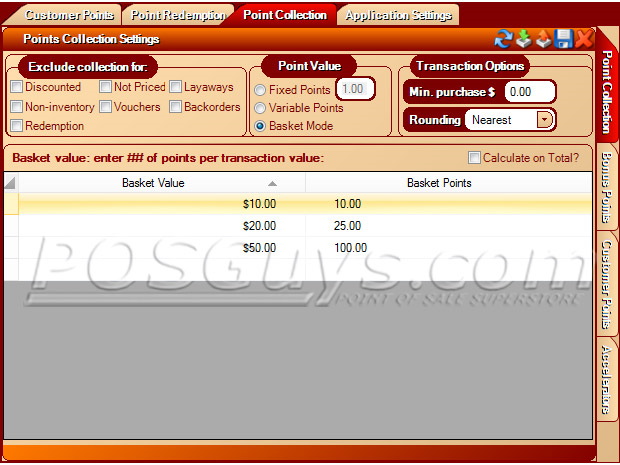Click the Min. purchase amount field
This screenshot has height=465, width=620.
529,92
